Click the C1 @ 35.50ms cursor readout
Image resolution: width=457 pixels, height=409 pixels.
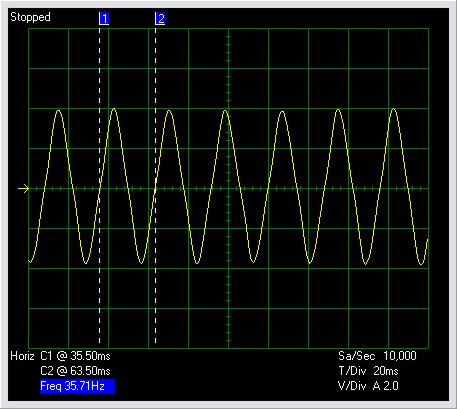[x=75, y=356]
